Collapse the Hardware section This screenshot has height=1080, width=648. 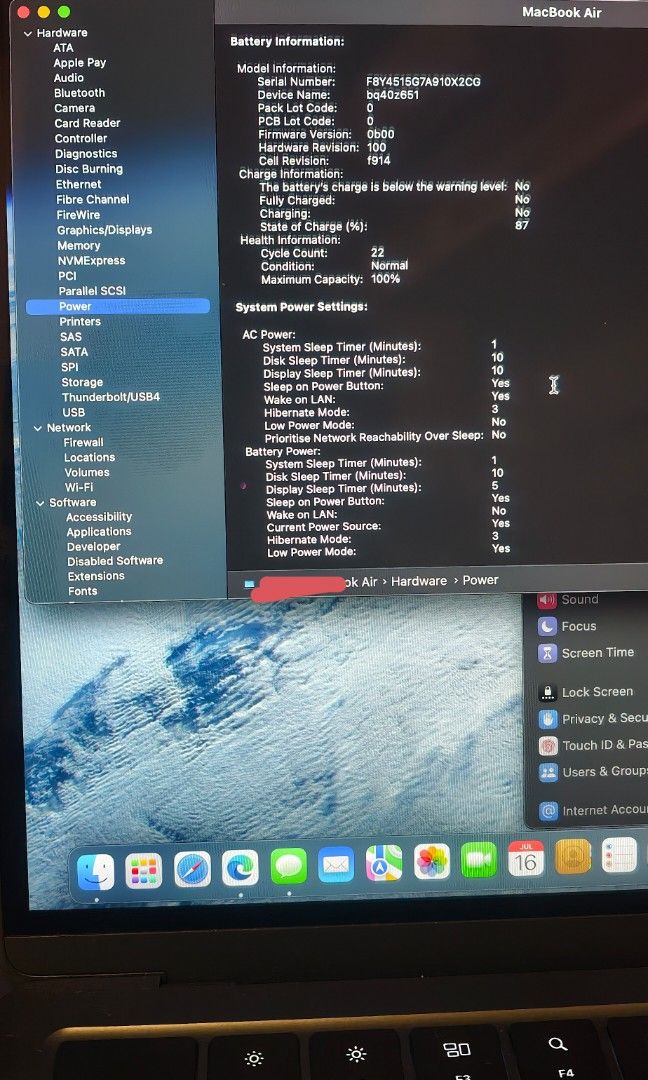click(x=28, y=33)
